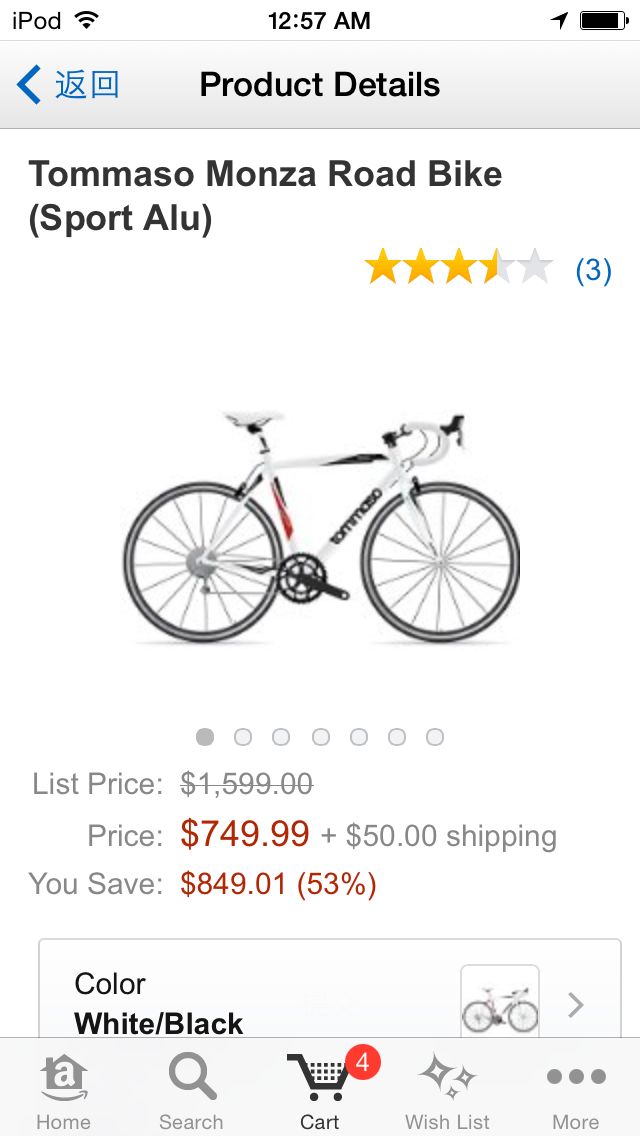Viewport: 640px width, 1136px height.
Task: Select the first image page dot
Action: coord(205,737)
